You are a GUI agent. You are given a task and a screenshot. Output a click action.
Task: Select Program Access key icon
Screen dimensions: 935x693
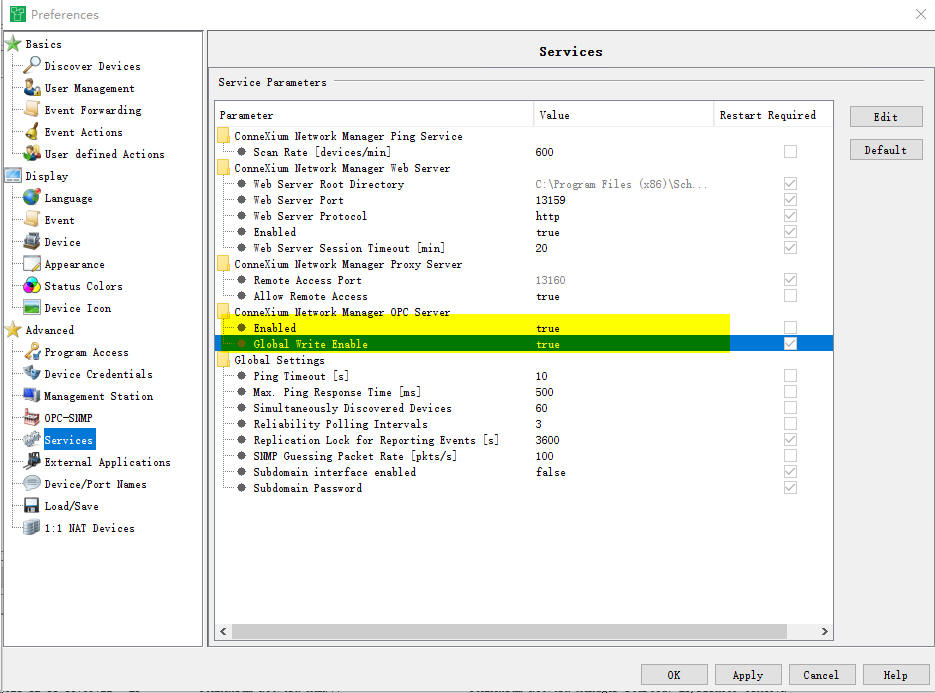tap(32, 351)
